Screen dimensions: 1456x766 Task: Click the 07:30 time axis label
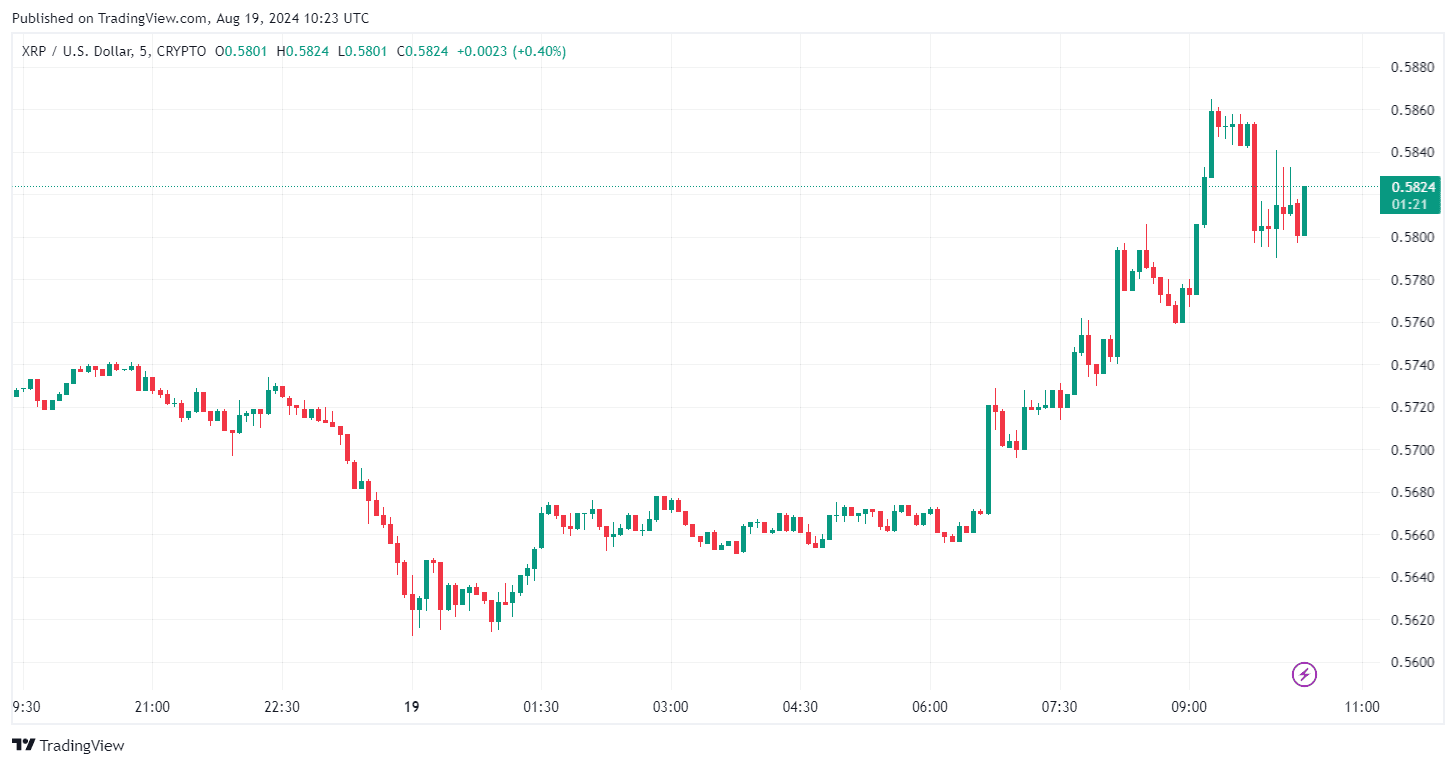(1060, 707)
